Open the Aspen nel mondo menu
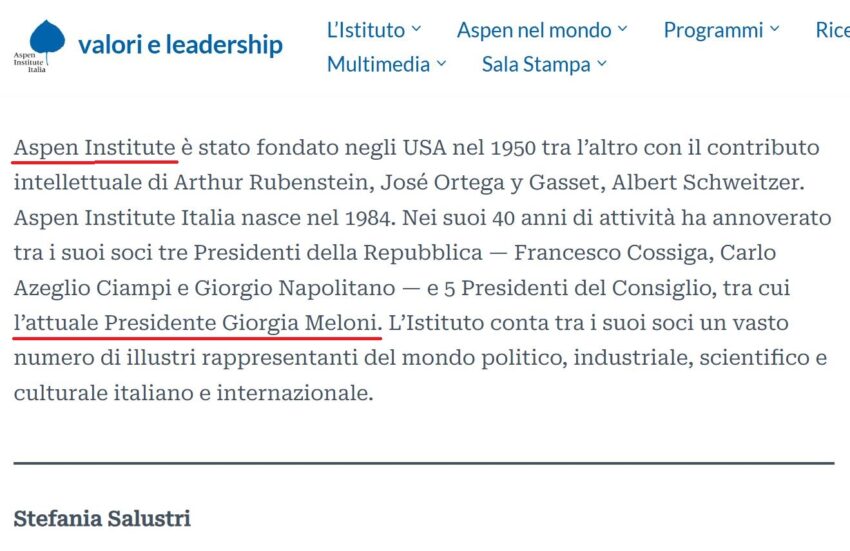 tap(534, 30)
